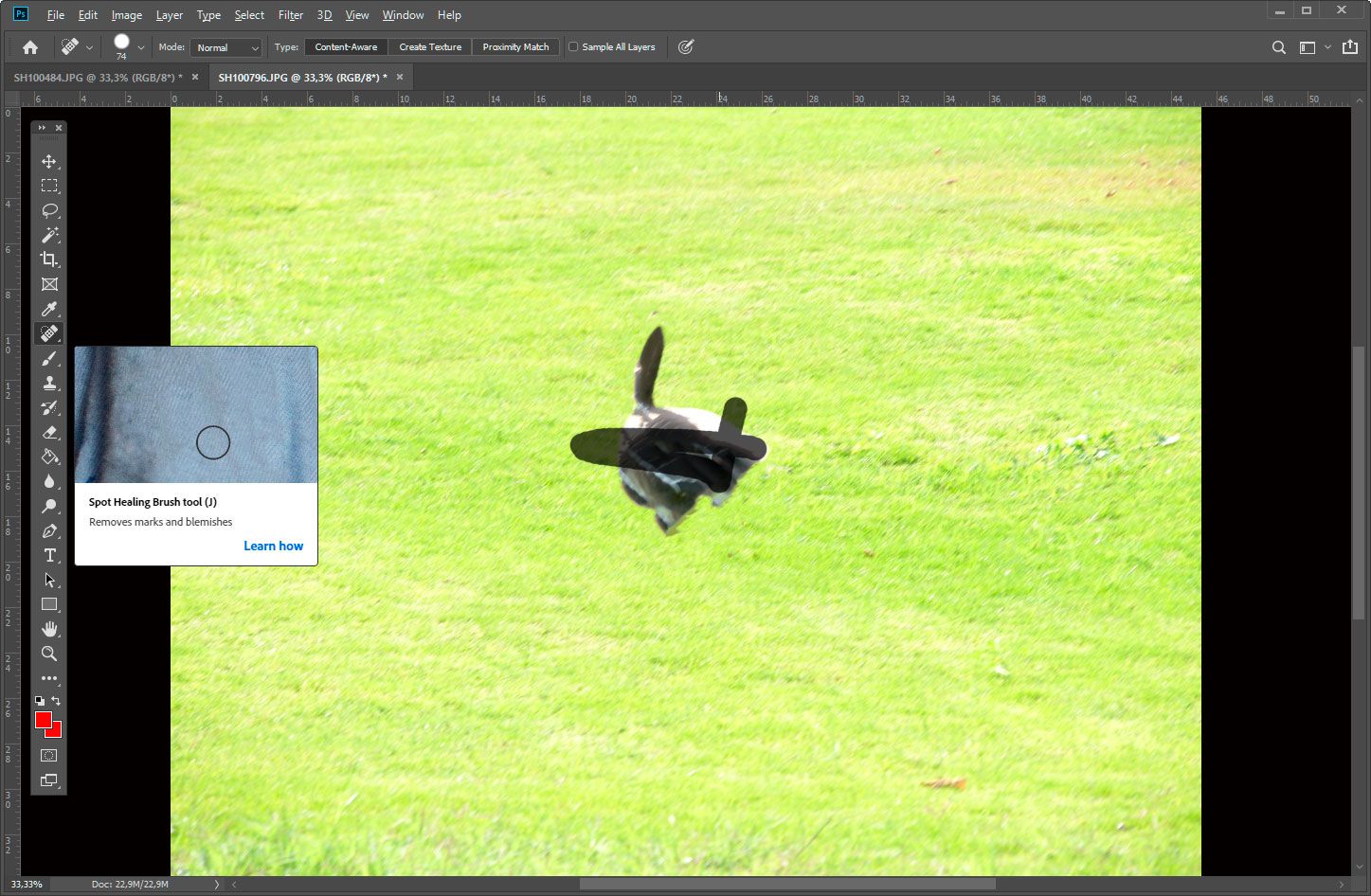Open status bar info arrow

tap(217, 884)
